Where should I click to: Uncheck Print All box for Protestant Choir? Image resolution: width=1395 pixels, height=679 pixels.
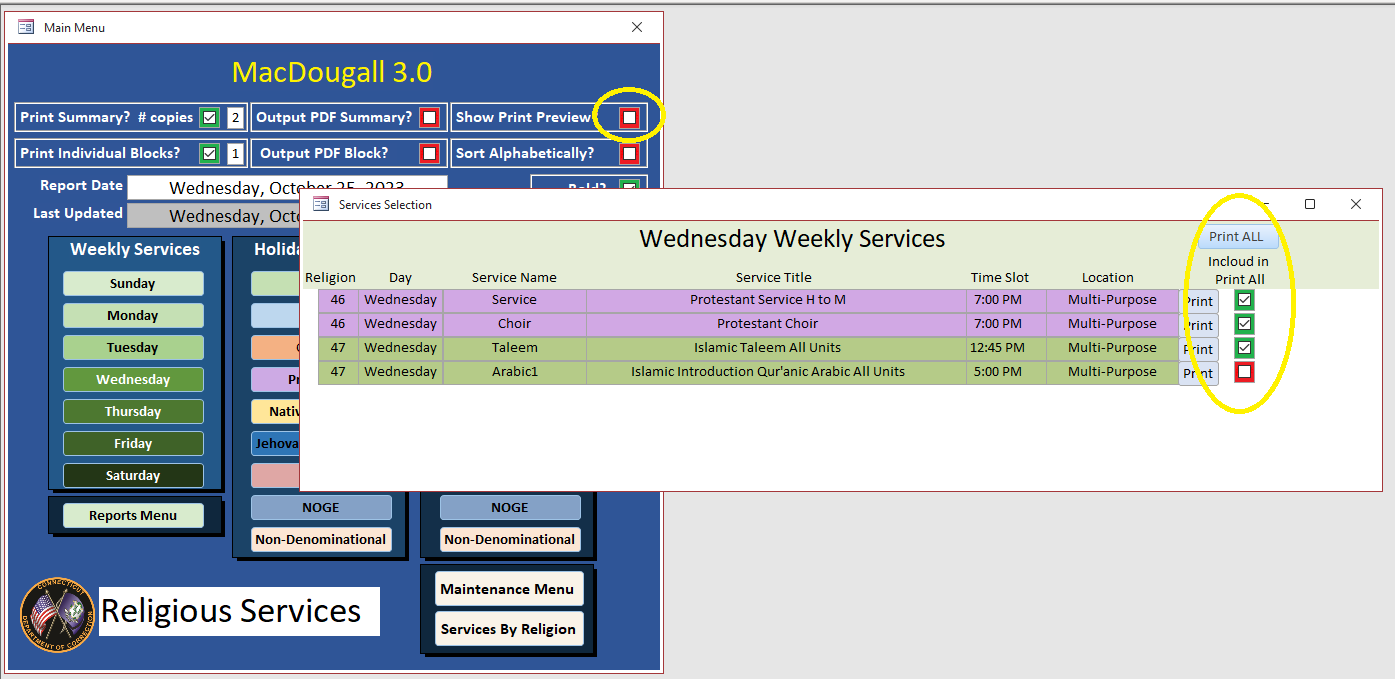pos(1244,324)
